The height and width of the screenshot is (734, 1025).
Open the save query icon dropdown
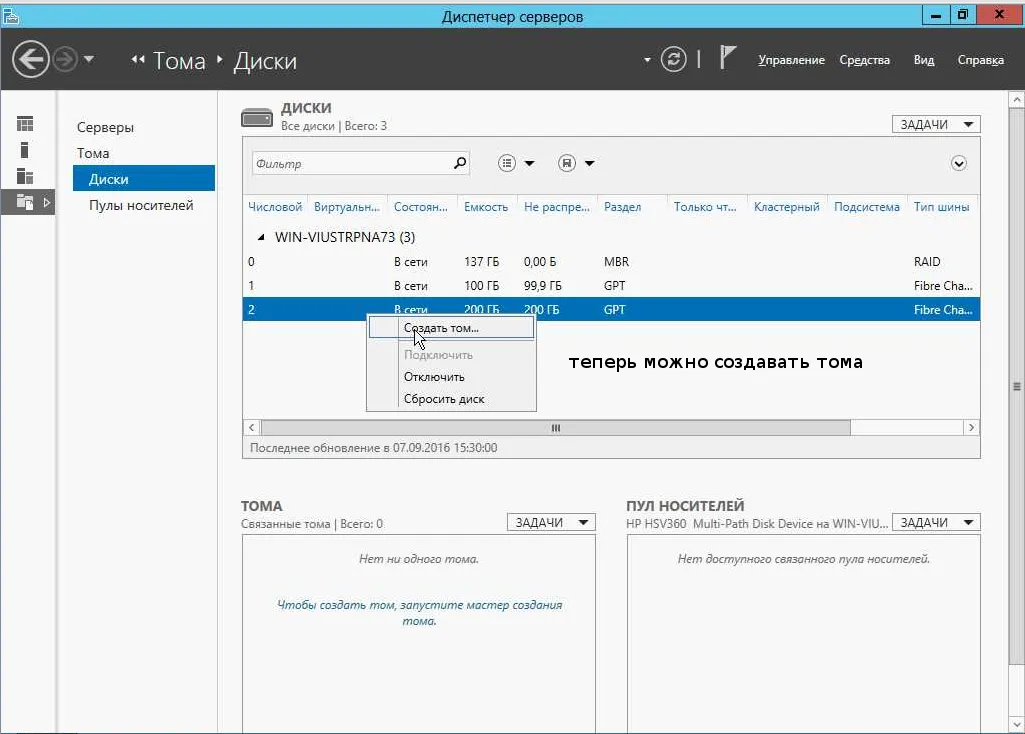[x=576, y=163]
